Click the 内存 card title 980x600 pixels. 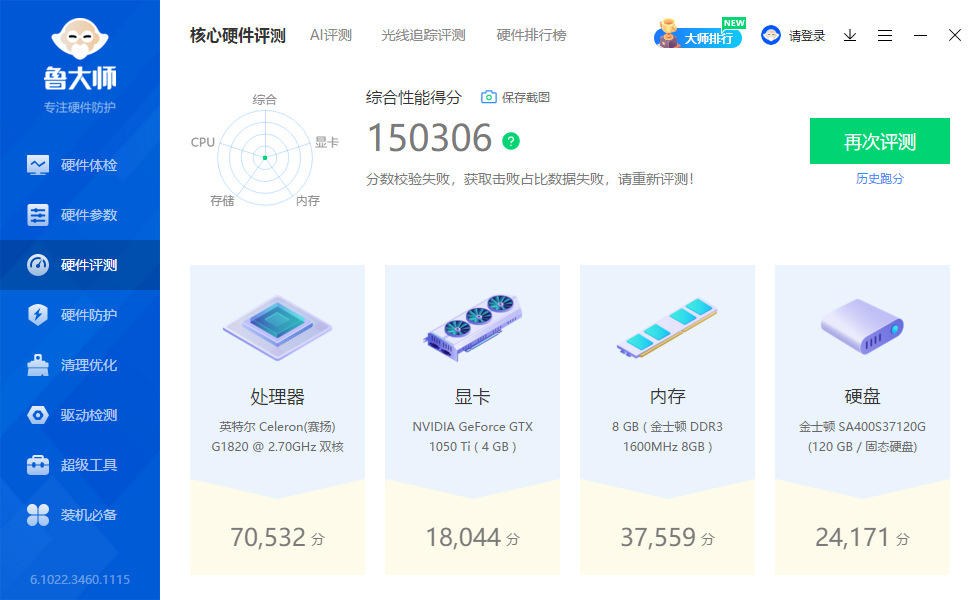coord(668,396)
